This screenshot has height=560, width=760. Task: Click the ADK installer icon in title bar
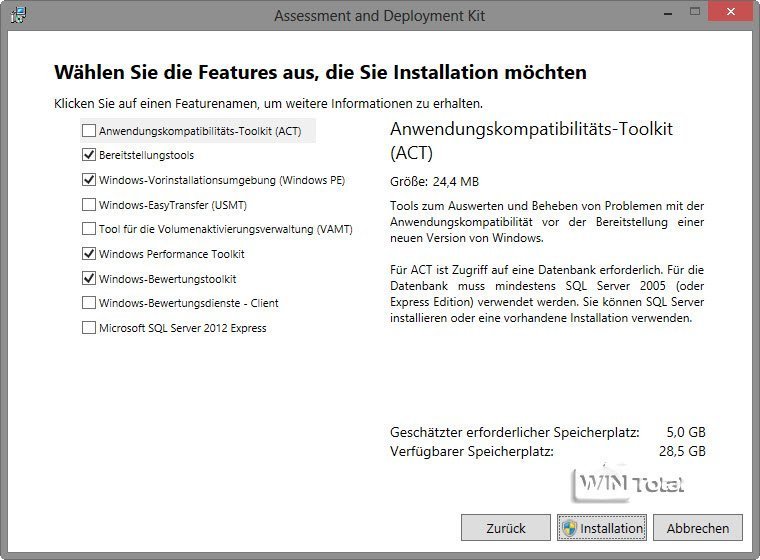click(18, 15)
